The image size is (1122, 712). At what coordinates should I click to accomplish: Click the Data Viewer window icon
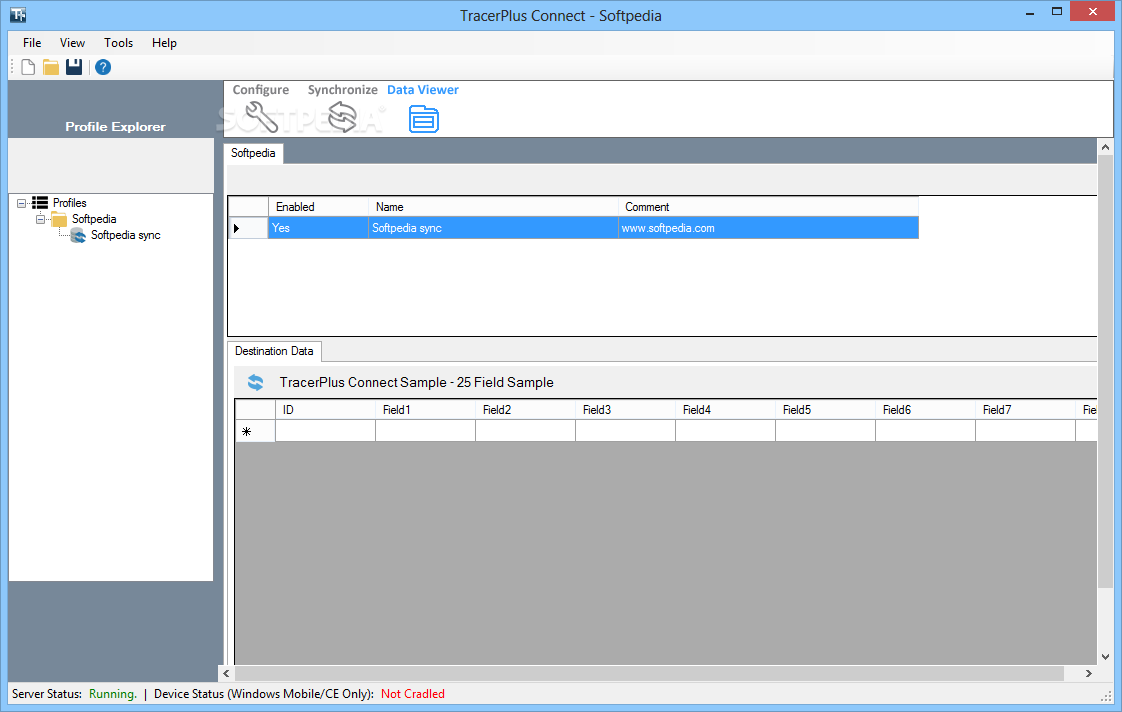(424, 119)
